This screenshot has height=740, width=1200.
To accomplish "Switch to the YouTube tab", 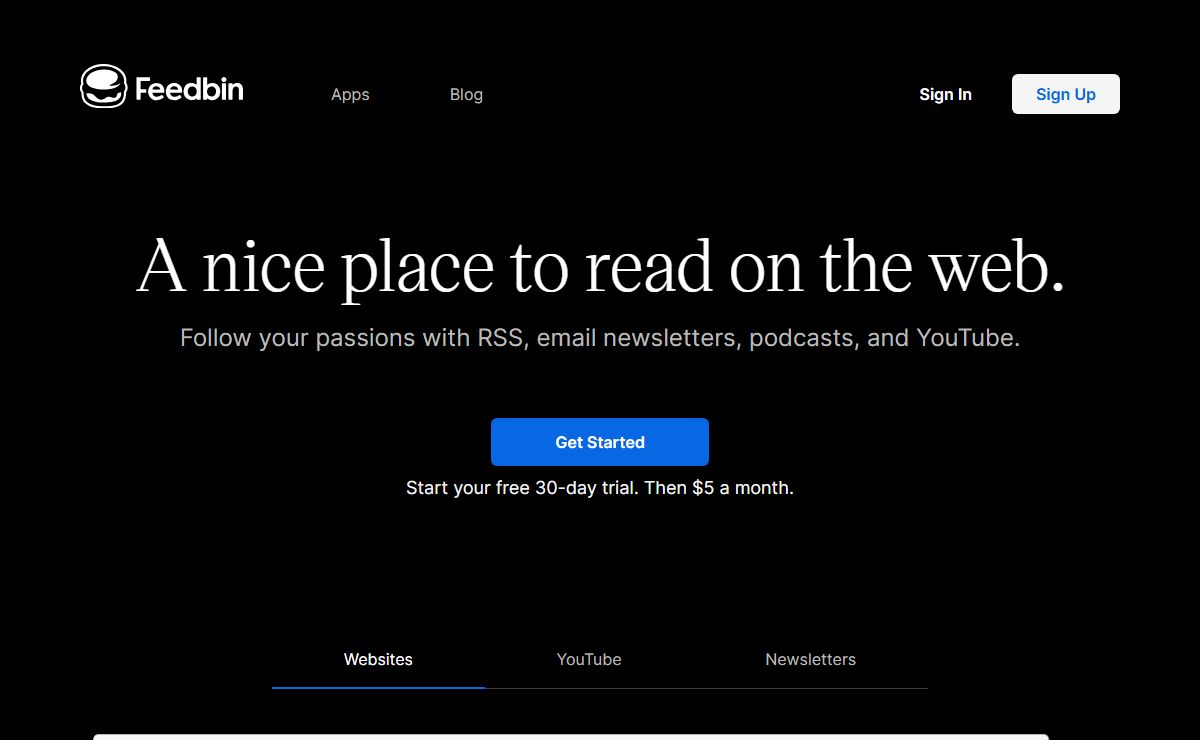I will [589, 659].
